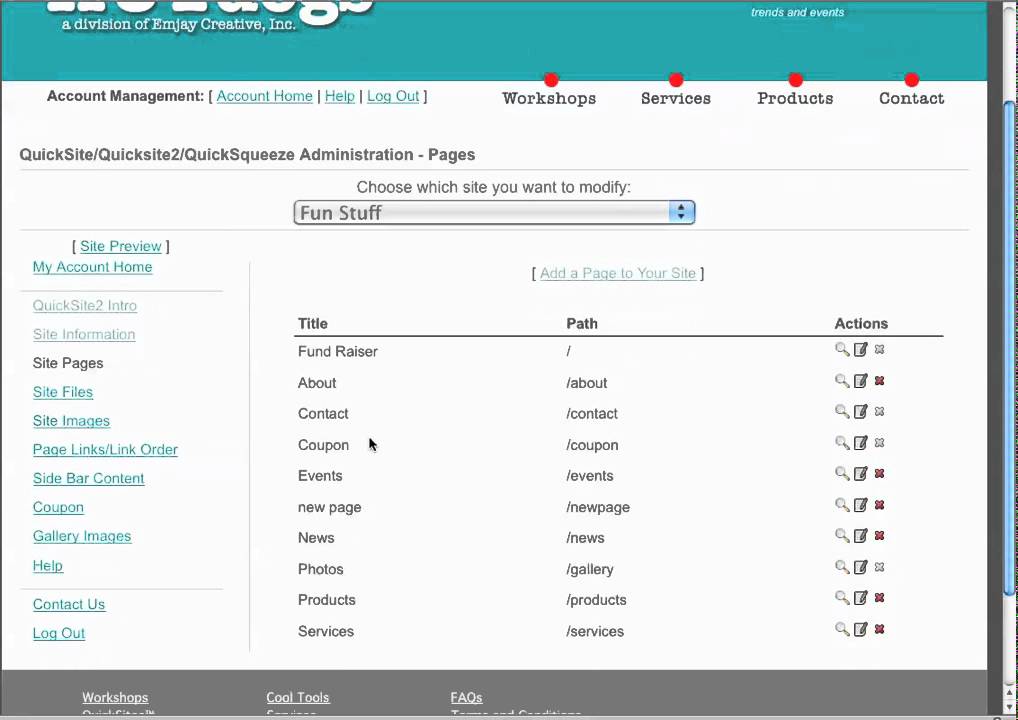Open Gallery Images in sidebar

(x=82, y=536)
